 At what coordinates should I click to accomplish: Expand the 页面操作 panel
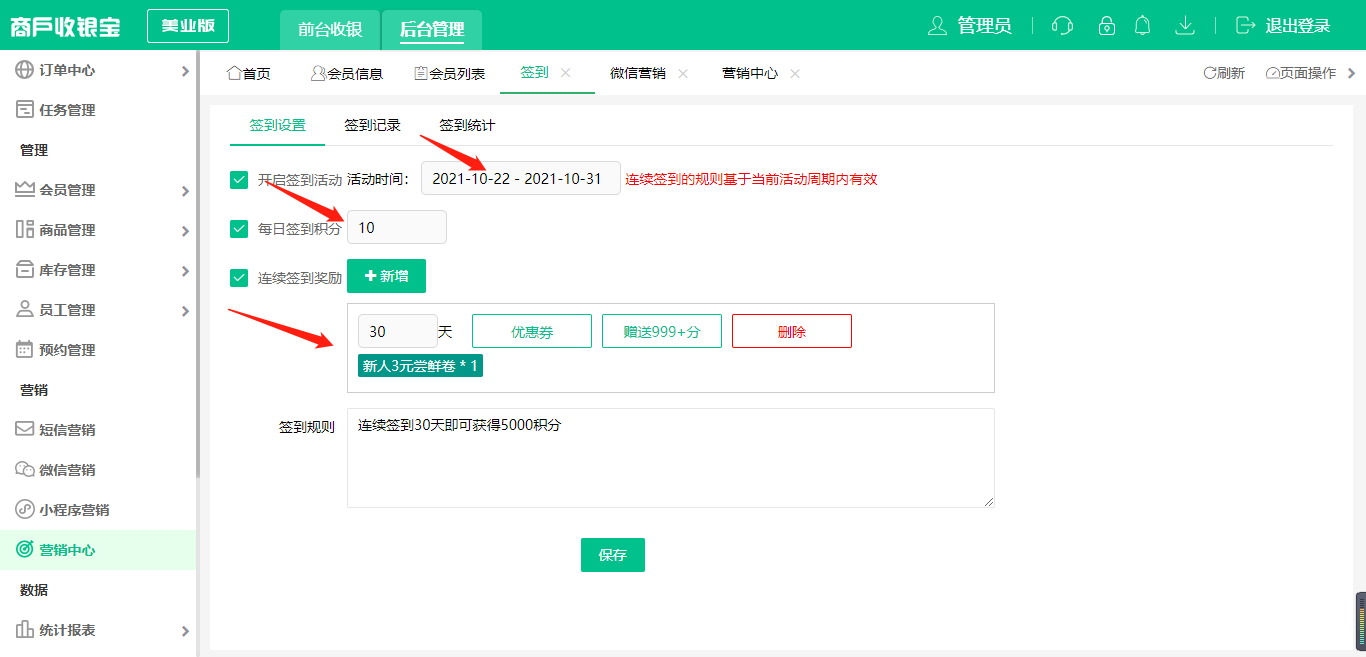pos(1301,72)
